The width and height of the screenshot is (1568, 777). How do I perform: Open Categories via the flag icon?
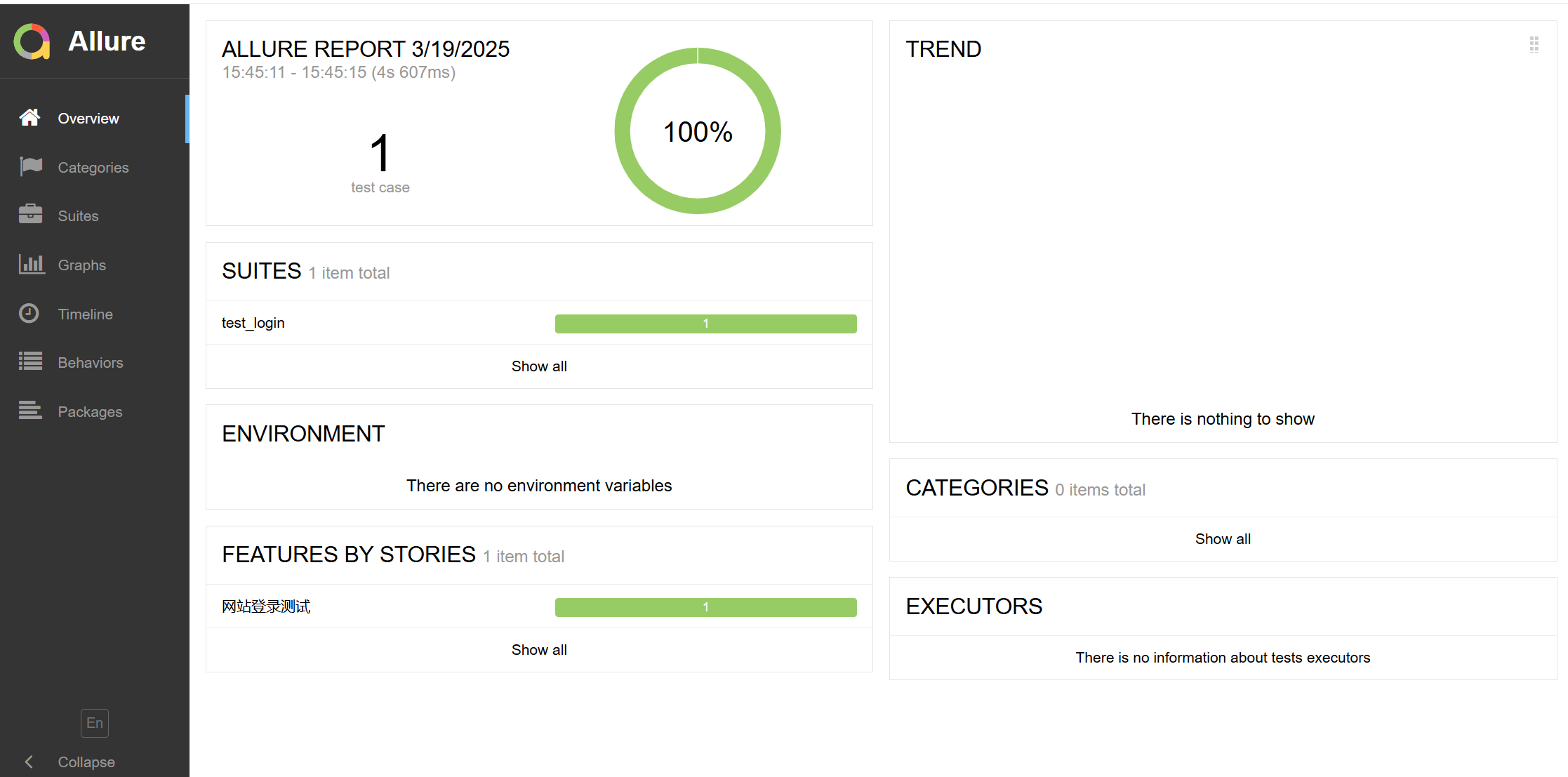tap(31, 166)
